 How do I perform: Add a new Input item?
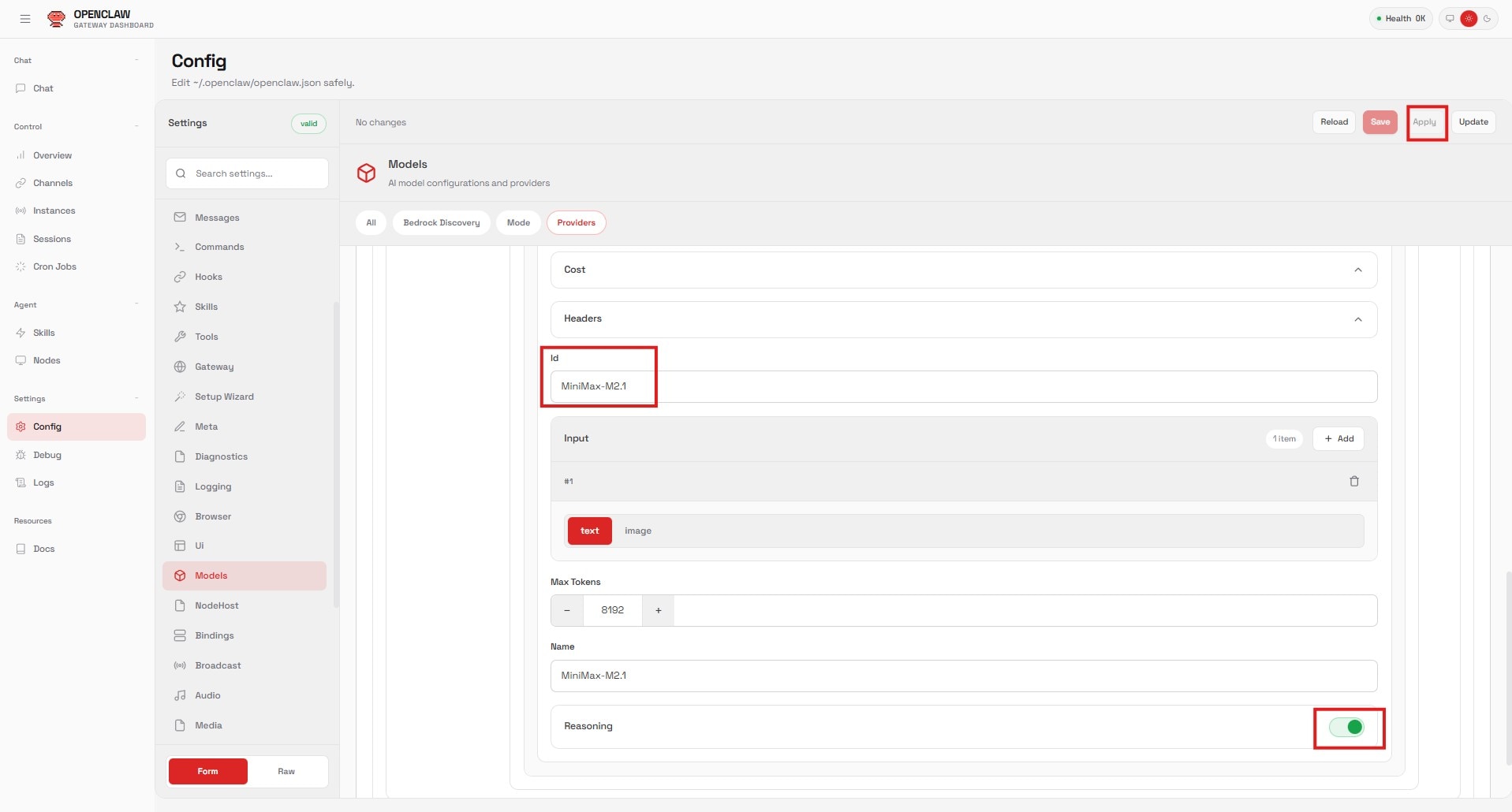[x=1338, y=438]
